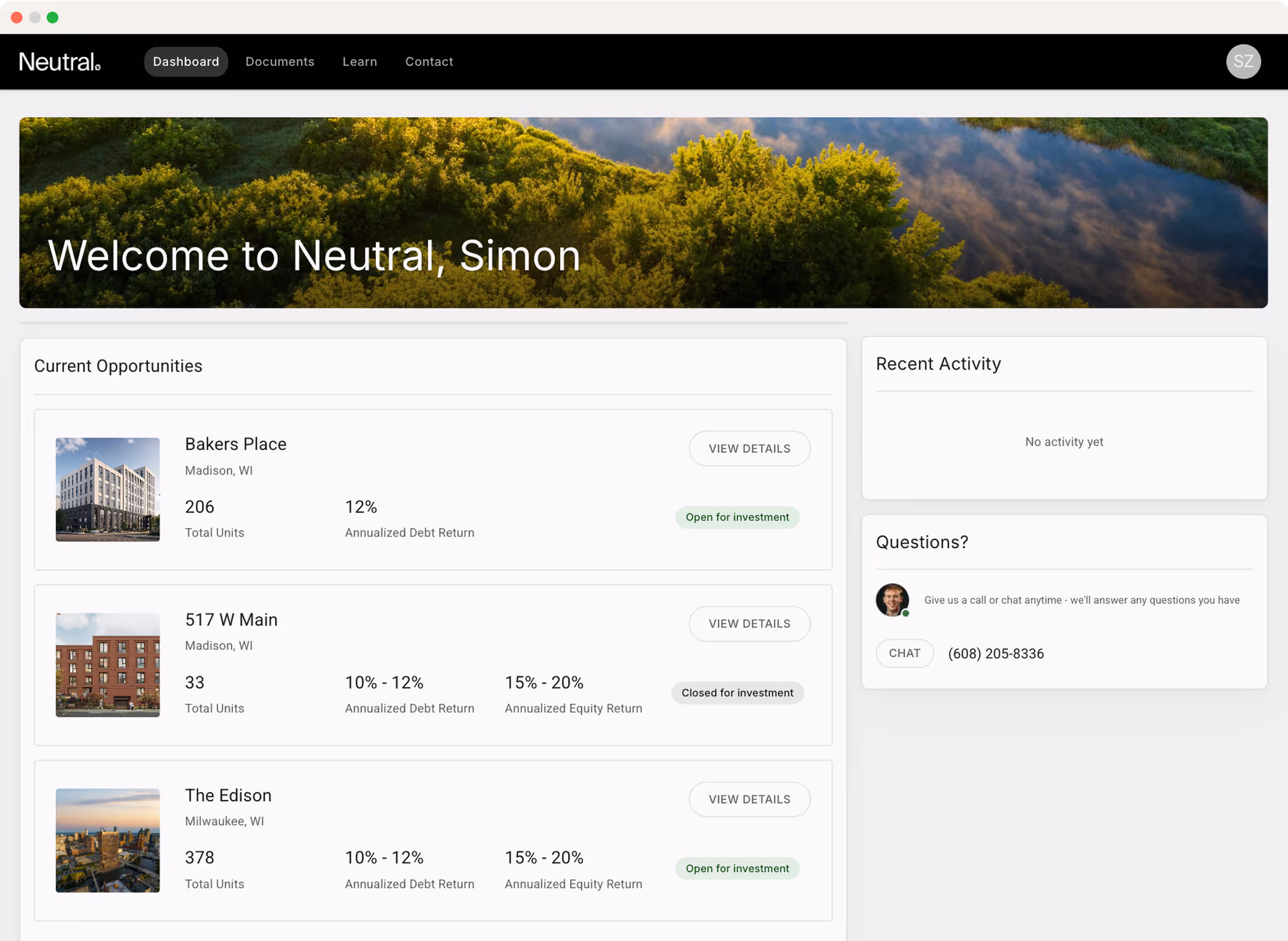Click 517 W Main 15% - 20% equity return

click(544, 683)
